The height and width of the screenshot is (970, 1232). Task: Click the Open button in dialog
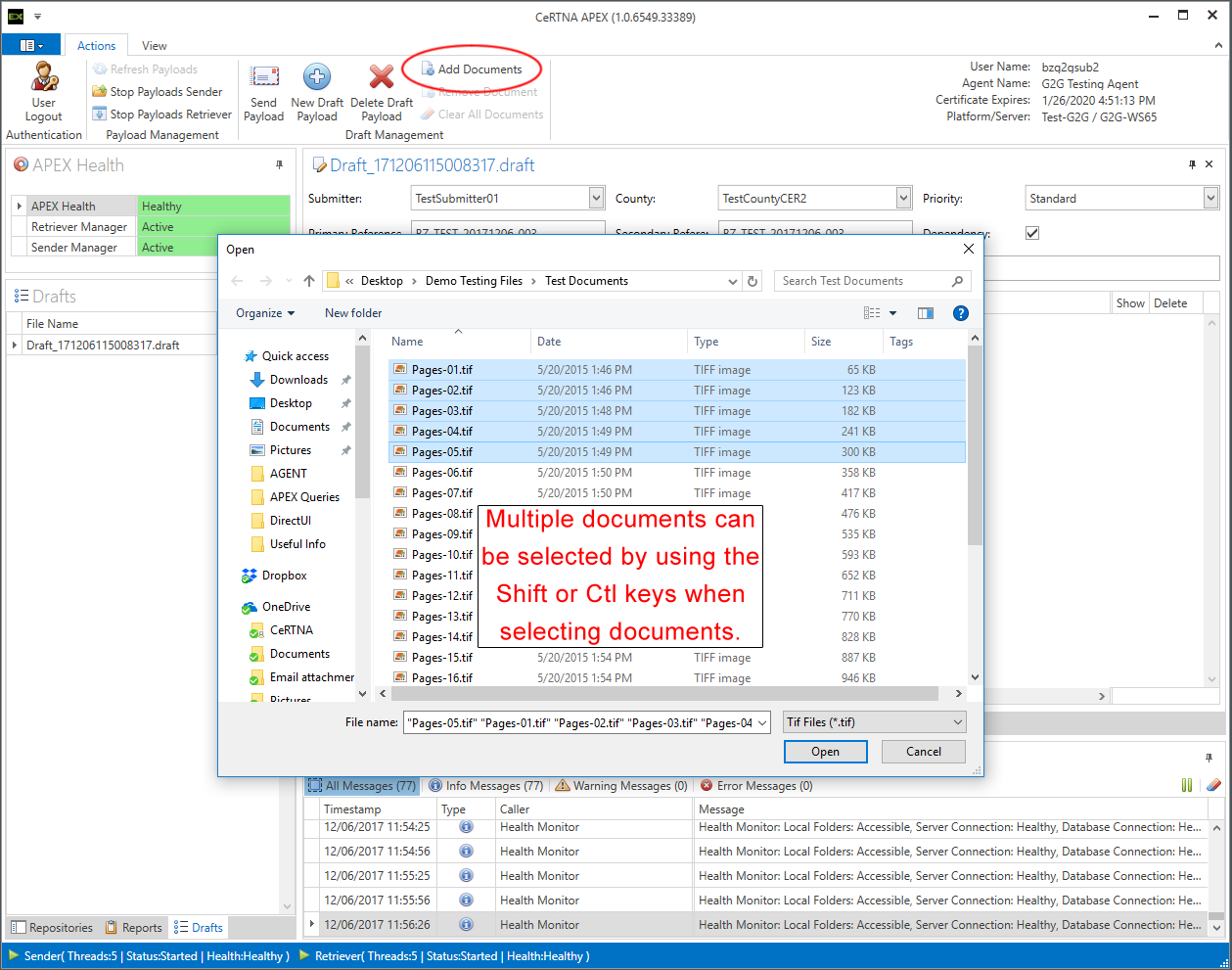click(825, 752)
